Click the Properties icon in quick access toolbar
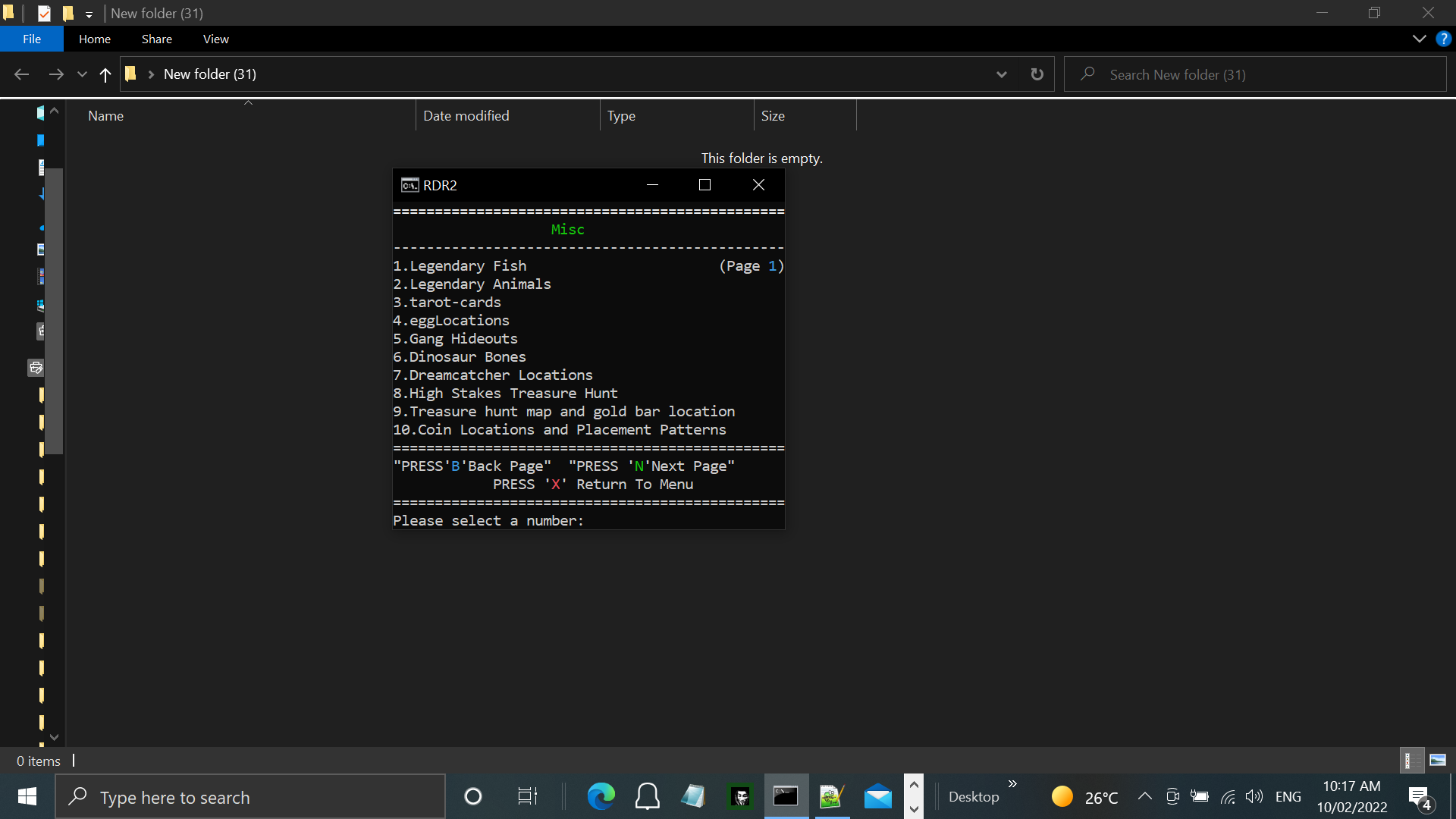This screenshot has width=1456, height=819. [x=44, y=13]
